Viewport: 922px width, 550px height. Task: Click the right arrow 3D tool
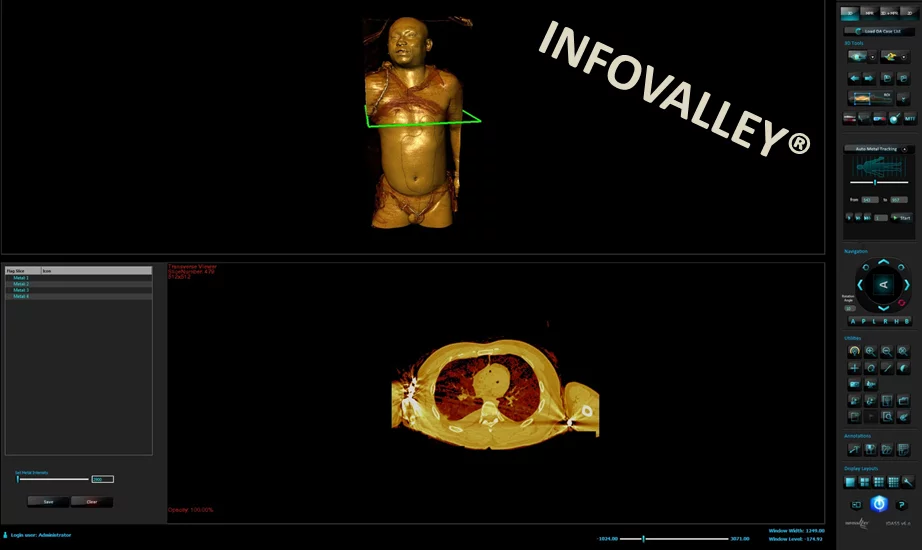coord(869,78)
